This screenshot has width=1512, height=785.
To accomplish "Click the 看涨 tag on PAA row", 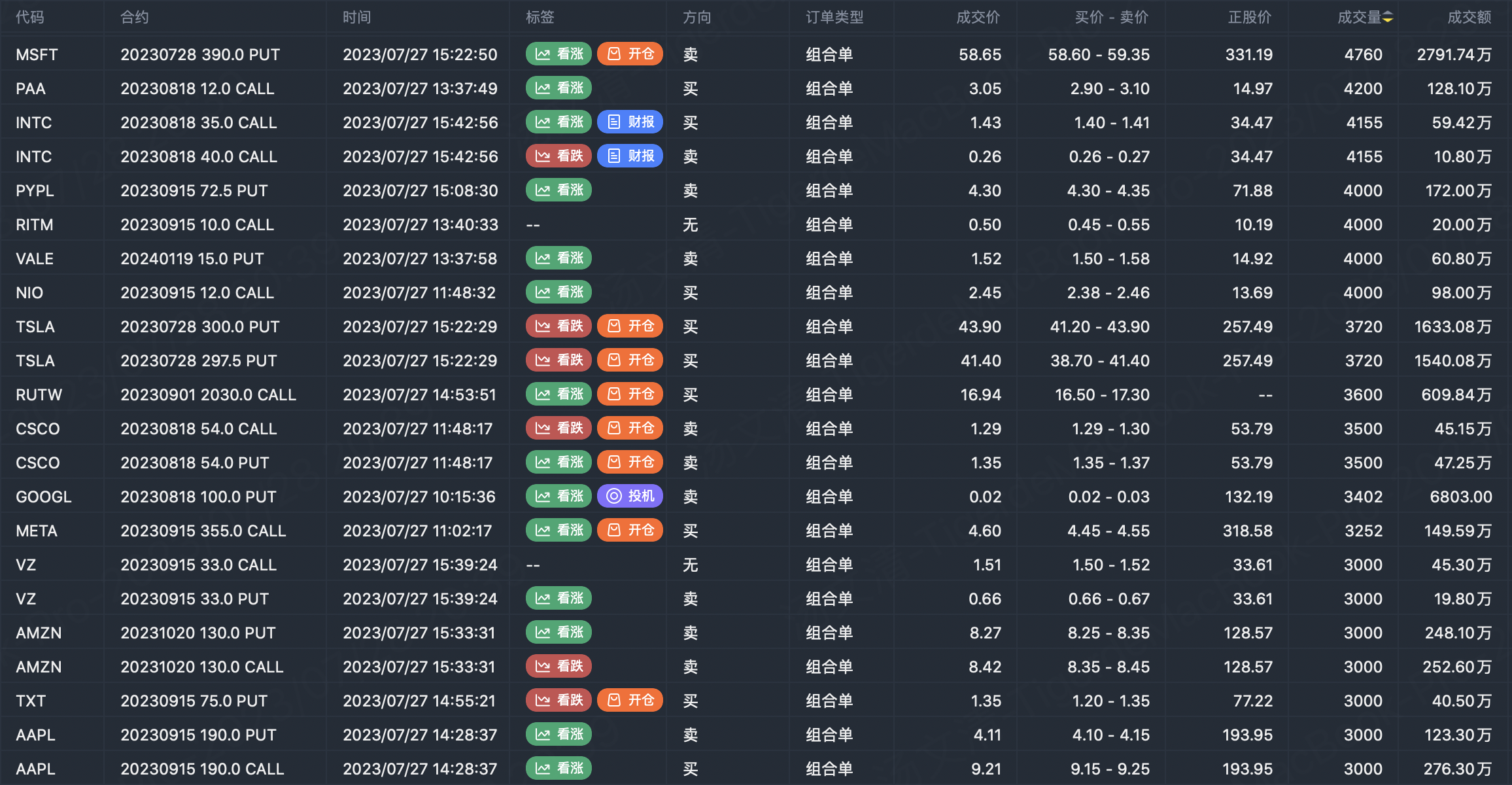I will 558,88.
